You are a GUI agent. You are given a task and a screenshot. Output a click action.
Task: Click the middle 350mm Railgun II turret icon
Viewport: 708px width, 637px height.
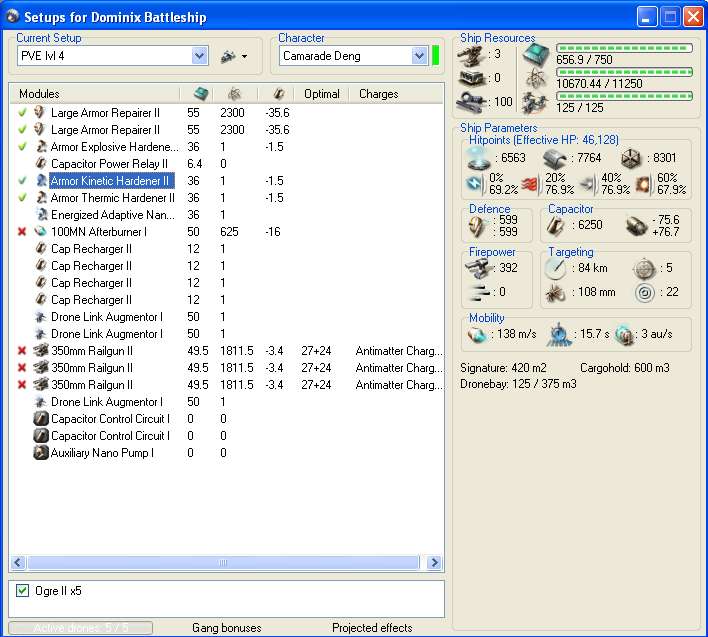point(41,367)
